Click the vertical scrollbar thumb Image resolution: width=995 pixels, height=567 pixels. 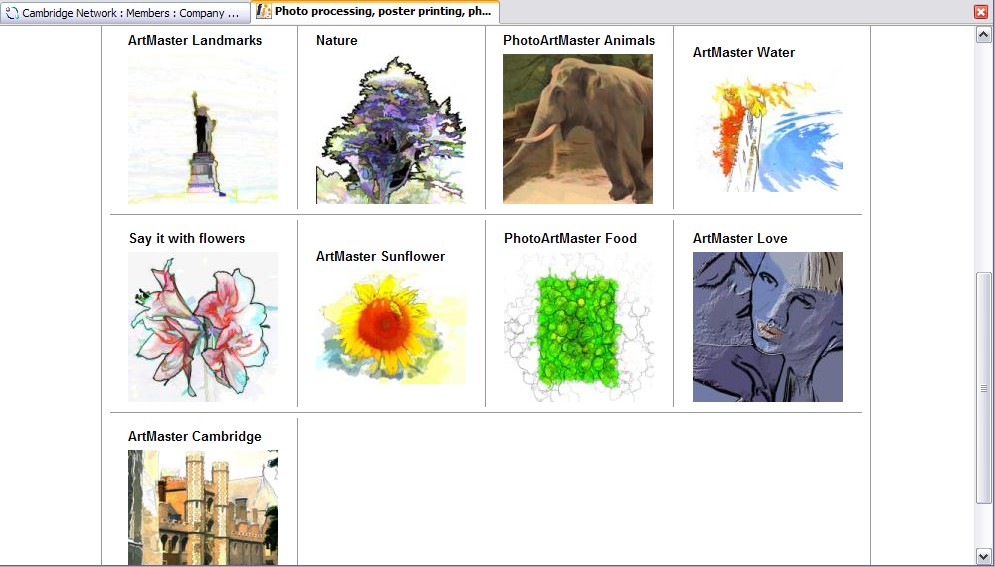pos(983,388)
